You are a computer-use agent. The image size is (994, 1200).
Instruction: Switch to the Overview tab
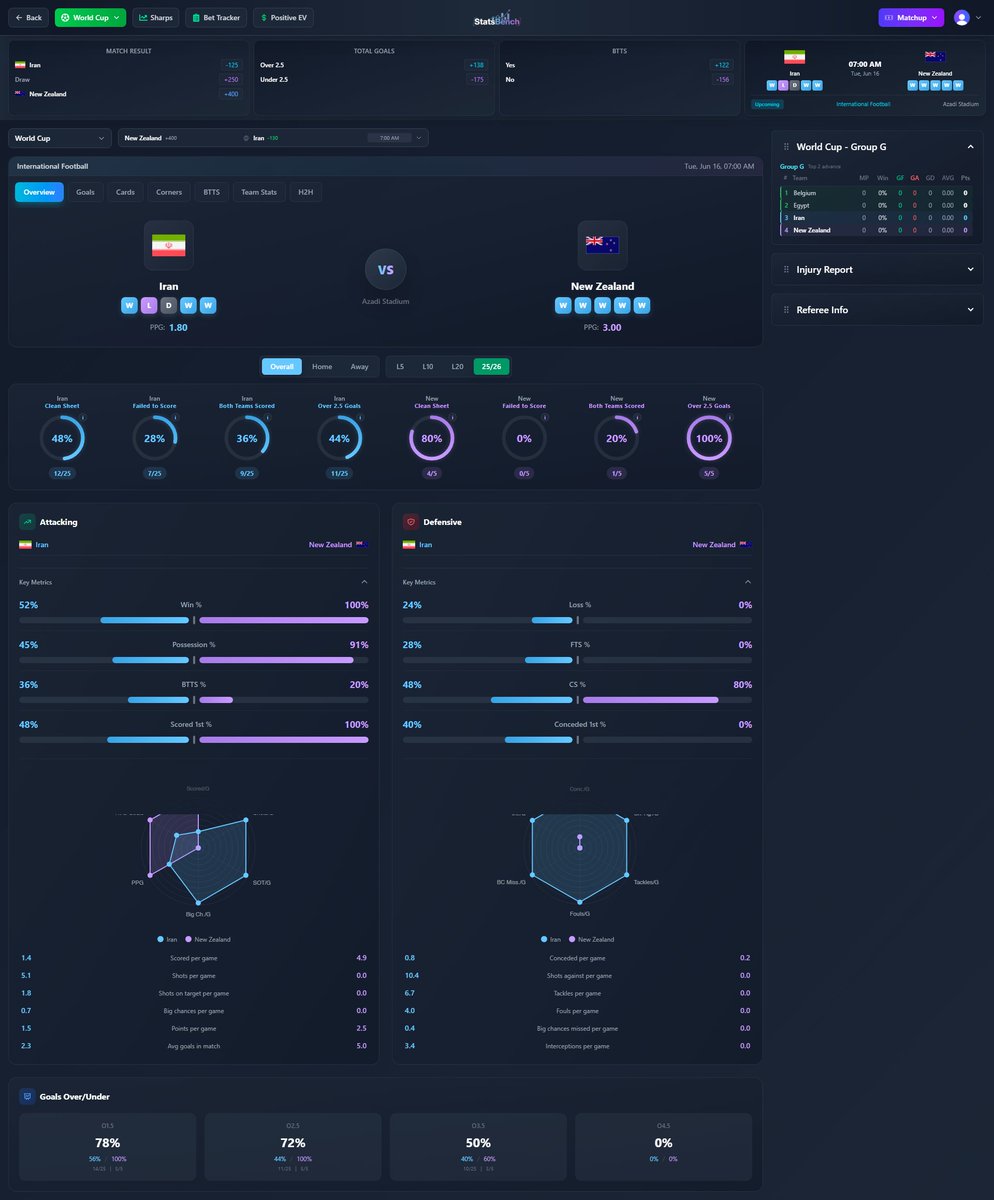[x=39, y=192]
